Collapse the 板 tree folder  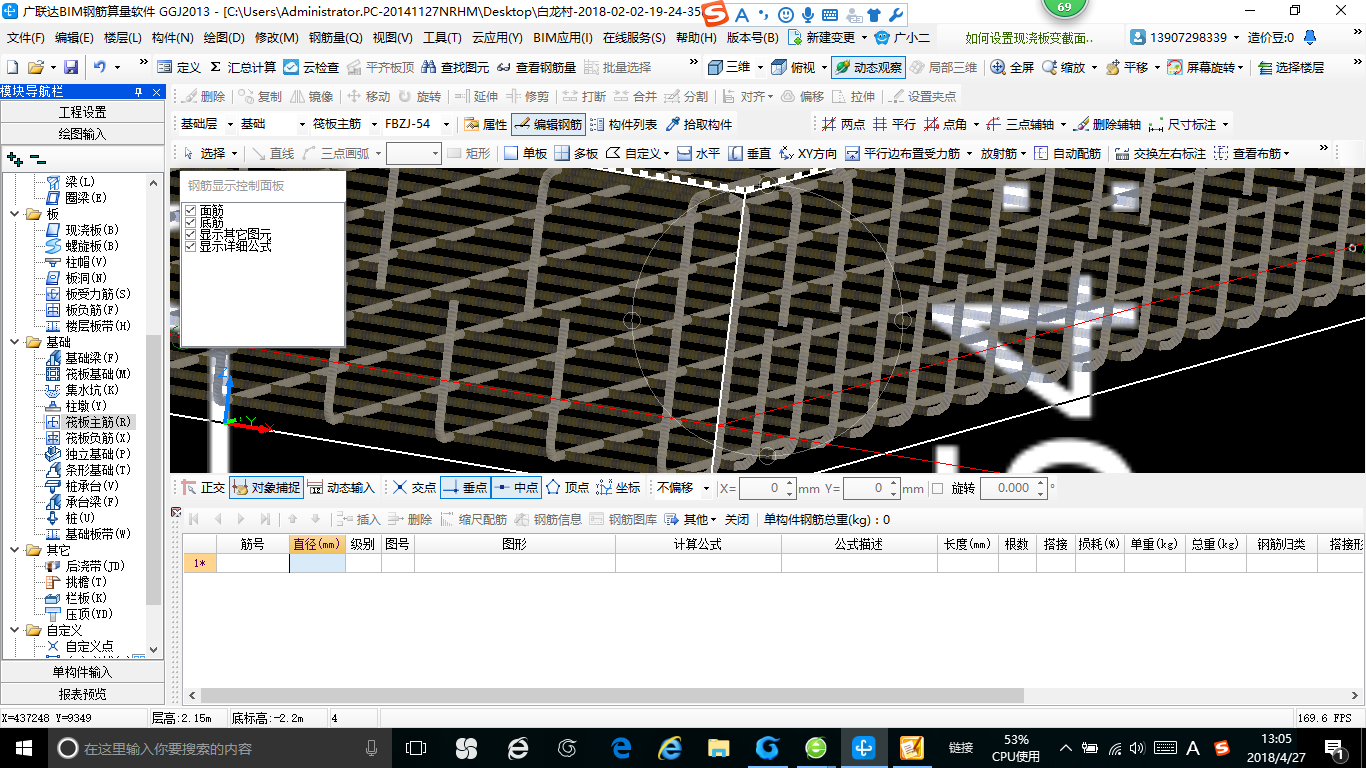point(15,214)
